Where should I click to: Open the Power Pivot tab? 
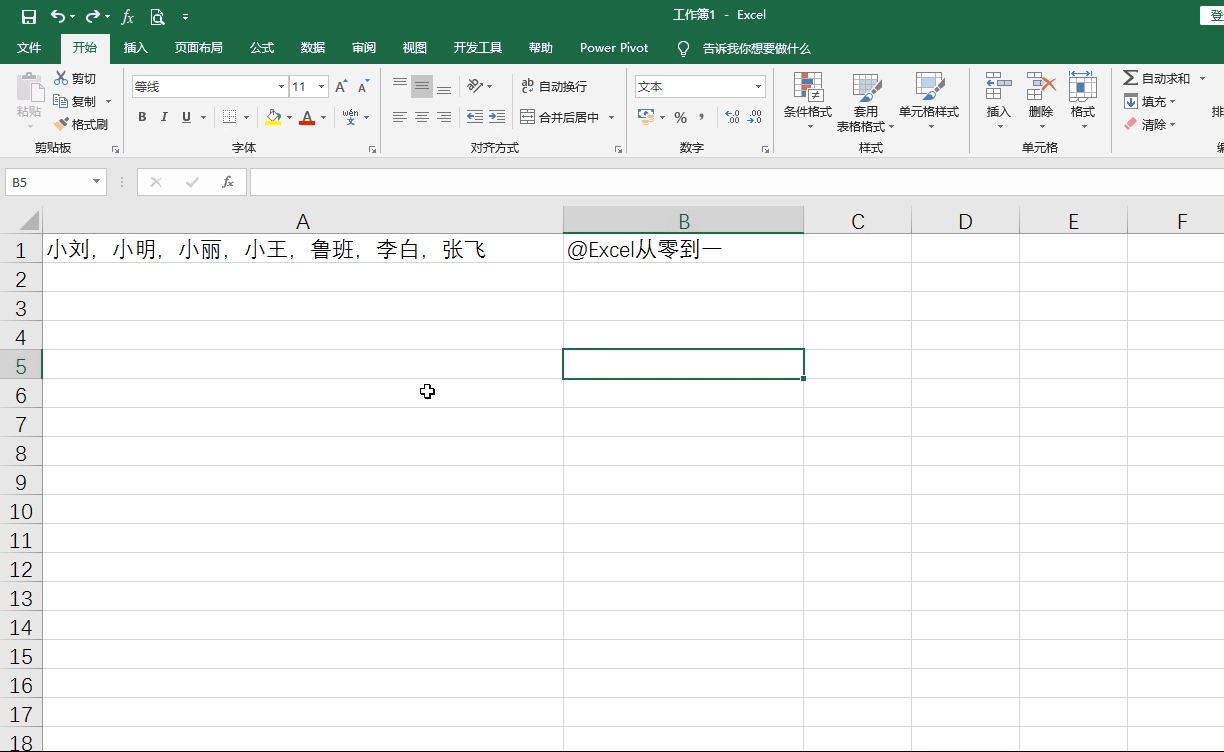(613, 47)
